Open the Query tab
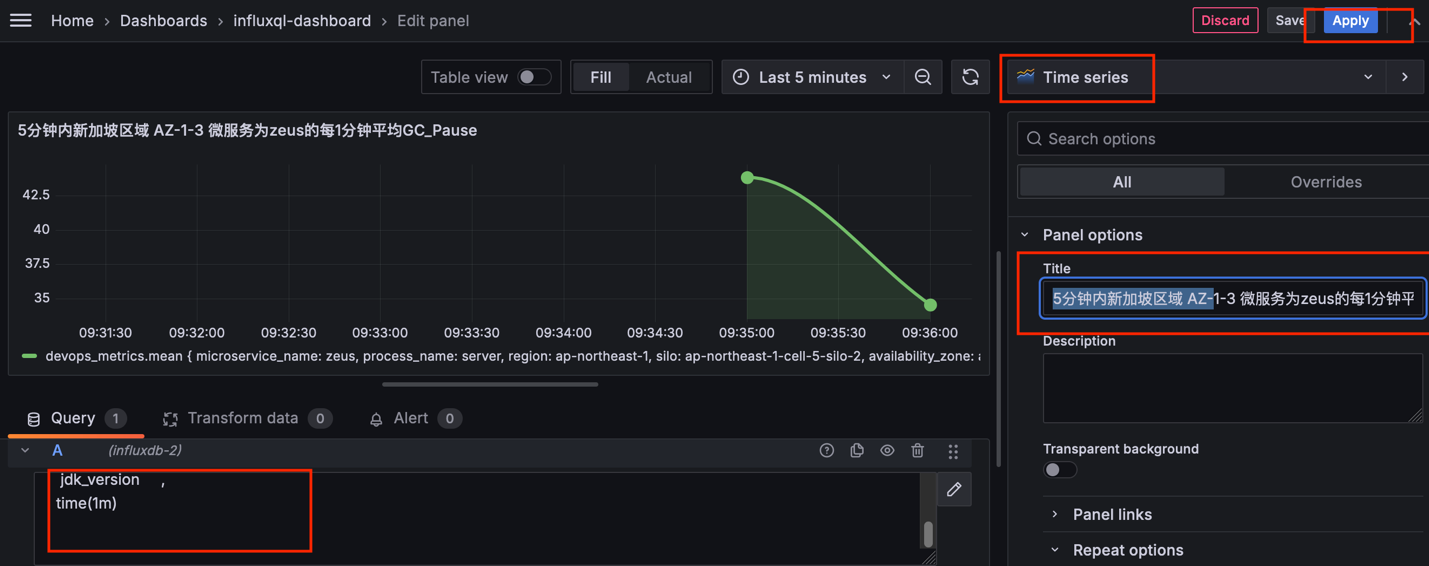 coord(76,418)
